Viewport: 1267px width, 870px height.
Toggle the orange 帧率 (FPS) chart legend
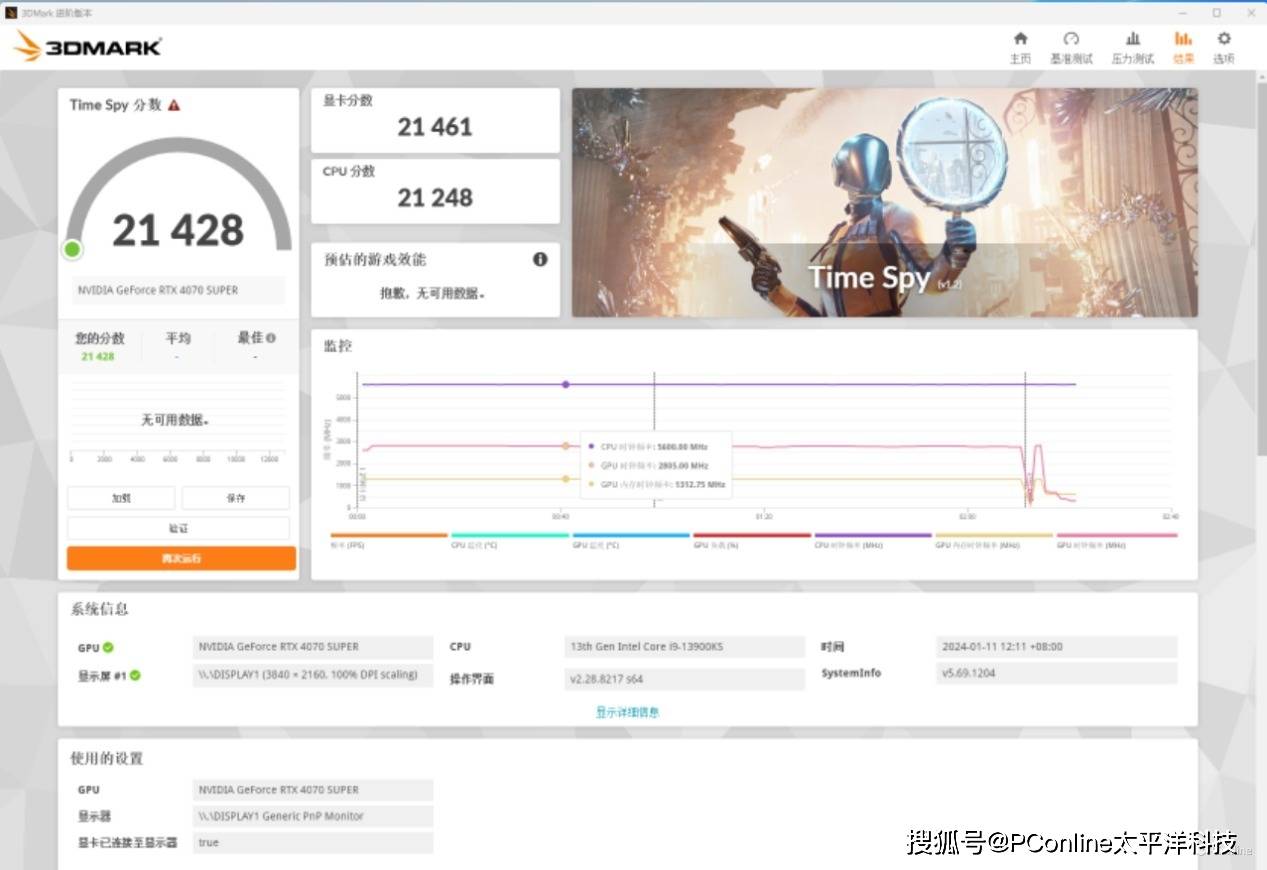[x=388, y=541]
